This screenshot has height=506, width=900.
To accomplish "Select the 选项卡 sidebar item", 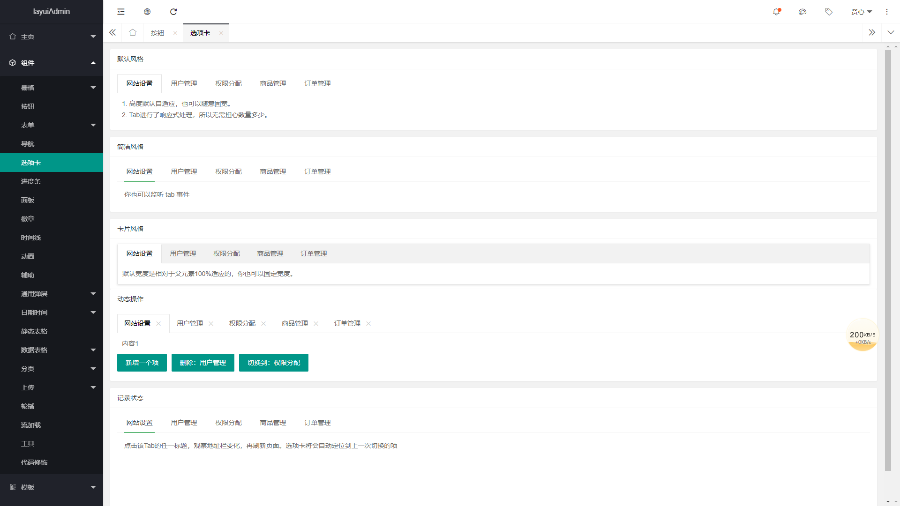I will (x=52, y=163).
